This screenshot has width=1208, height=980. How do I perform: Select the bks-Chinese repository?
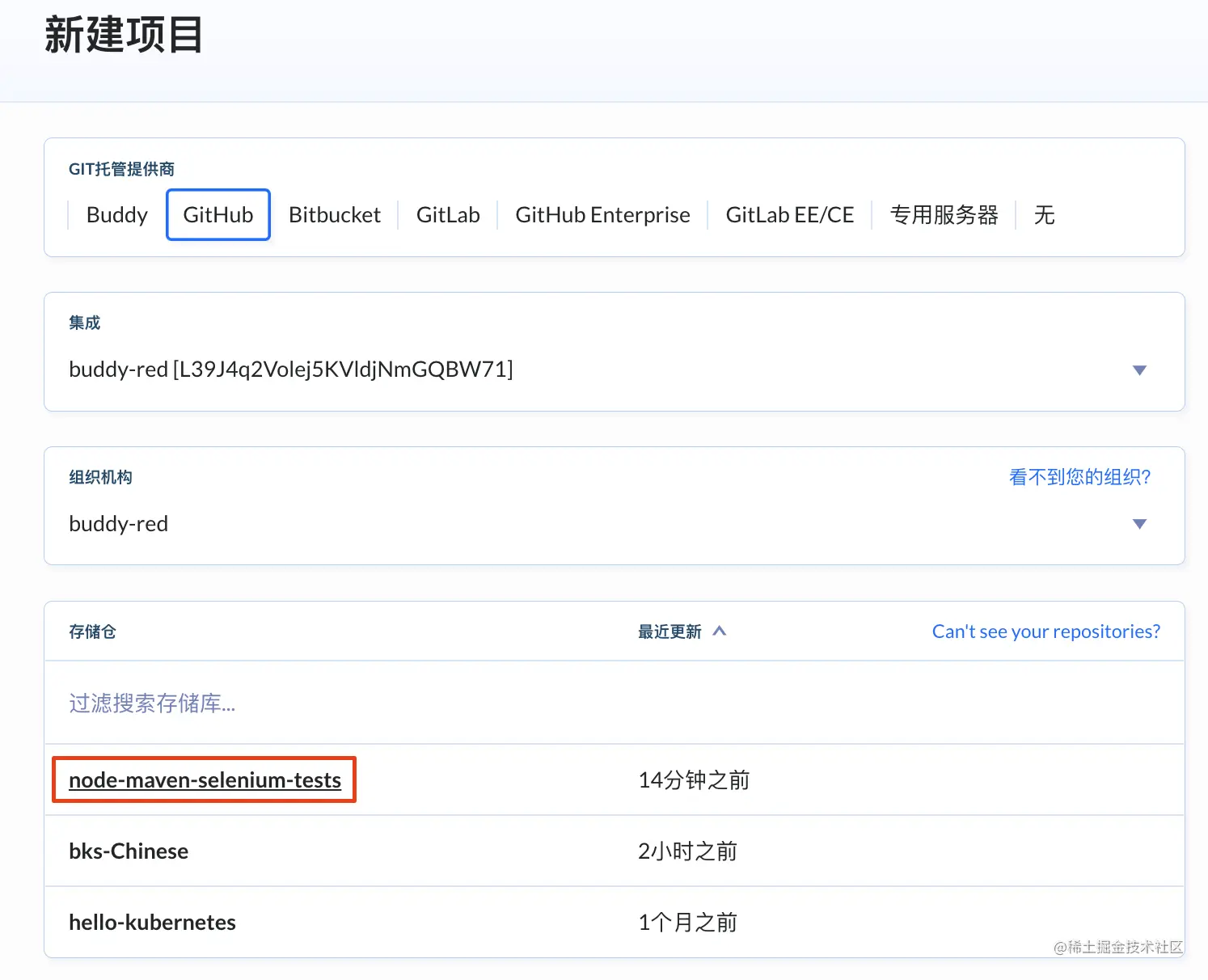click(x=129, y=851)
